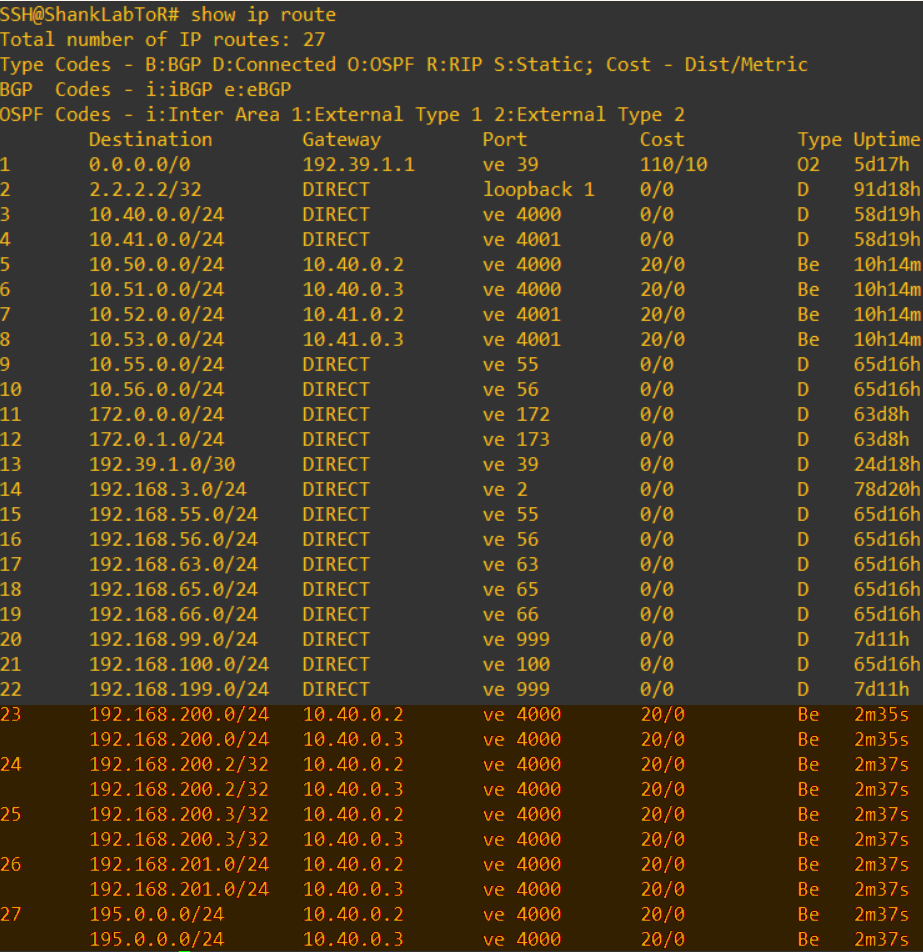Screen dimensions: 923x952
Task: Click port 've 2'
Action: pyautogui.click(x=505, y=489)
